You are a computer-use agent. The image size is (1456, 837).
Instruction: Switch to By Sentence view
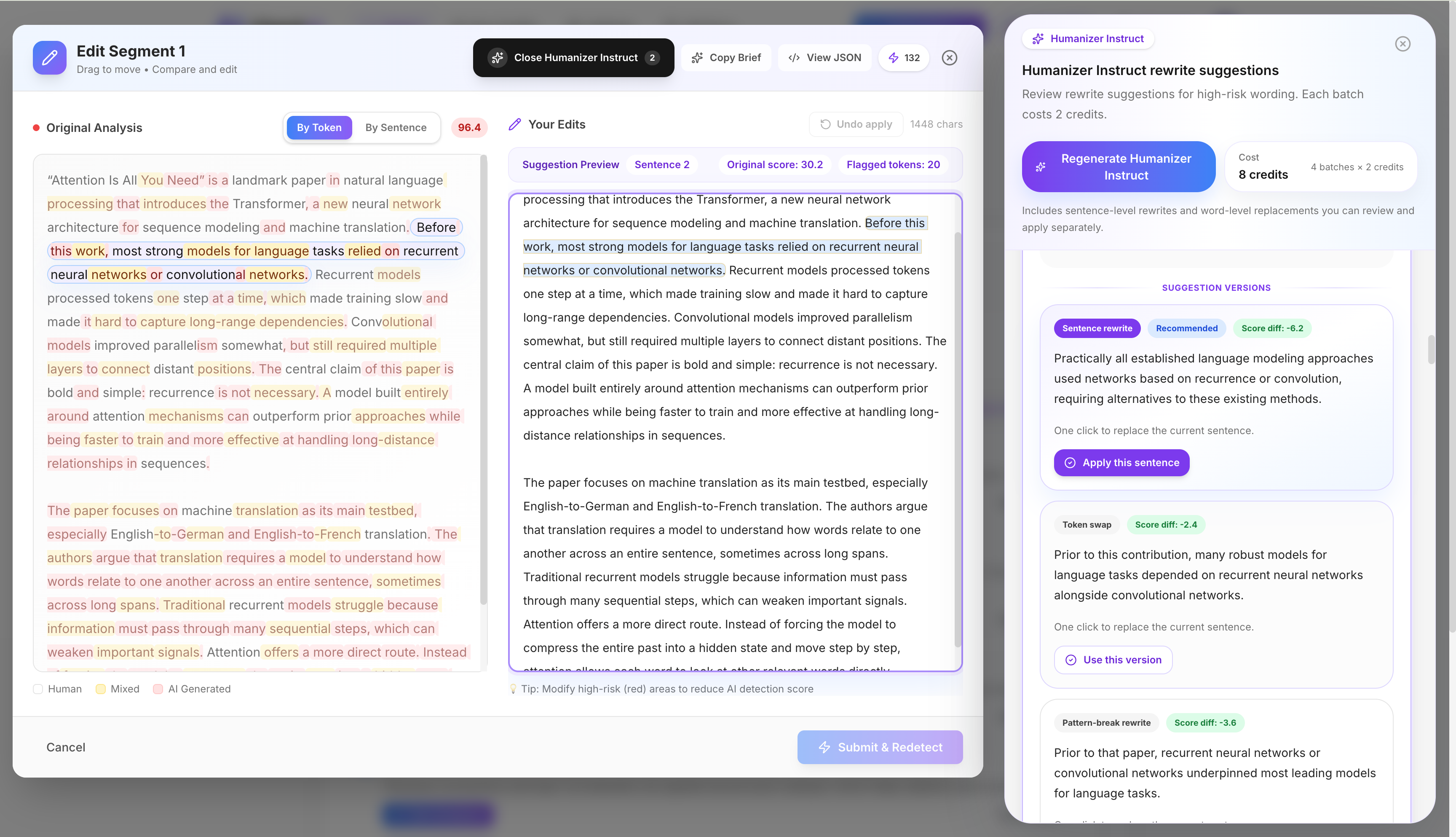point(396,127)
